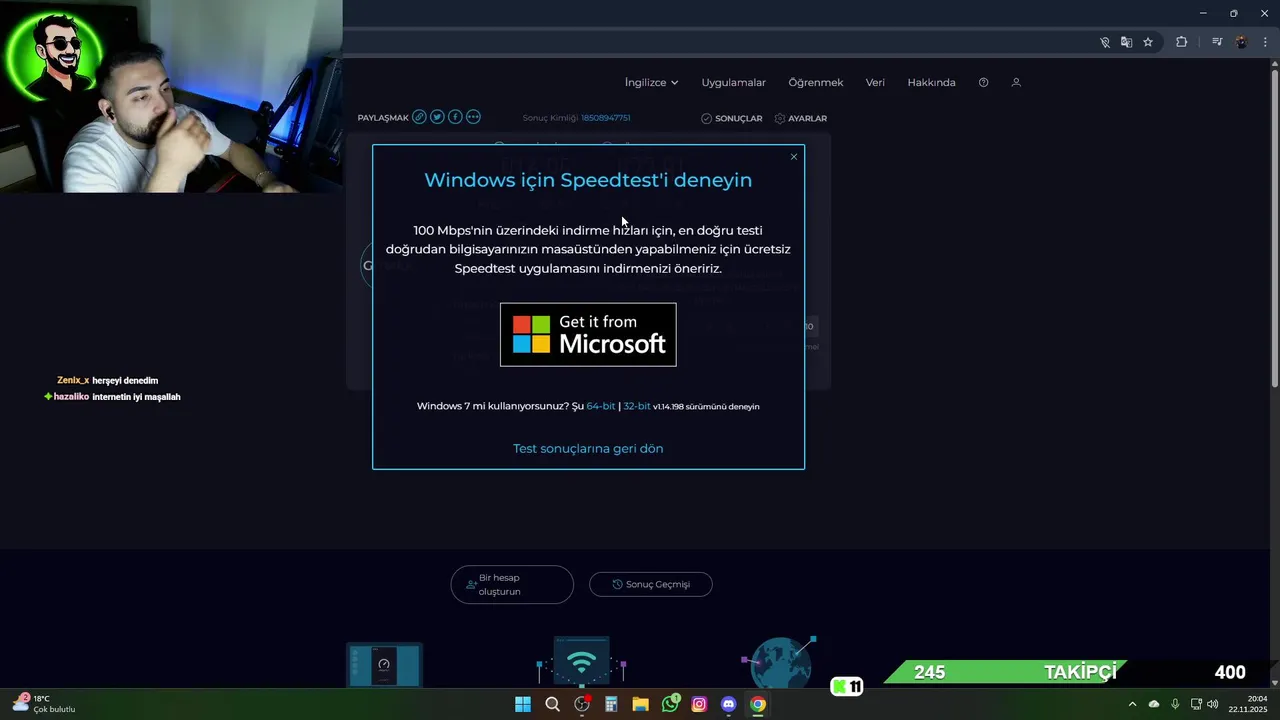Share result on Facebook icon
This screenshot has width=1280, height=720.
coord(455,117)
